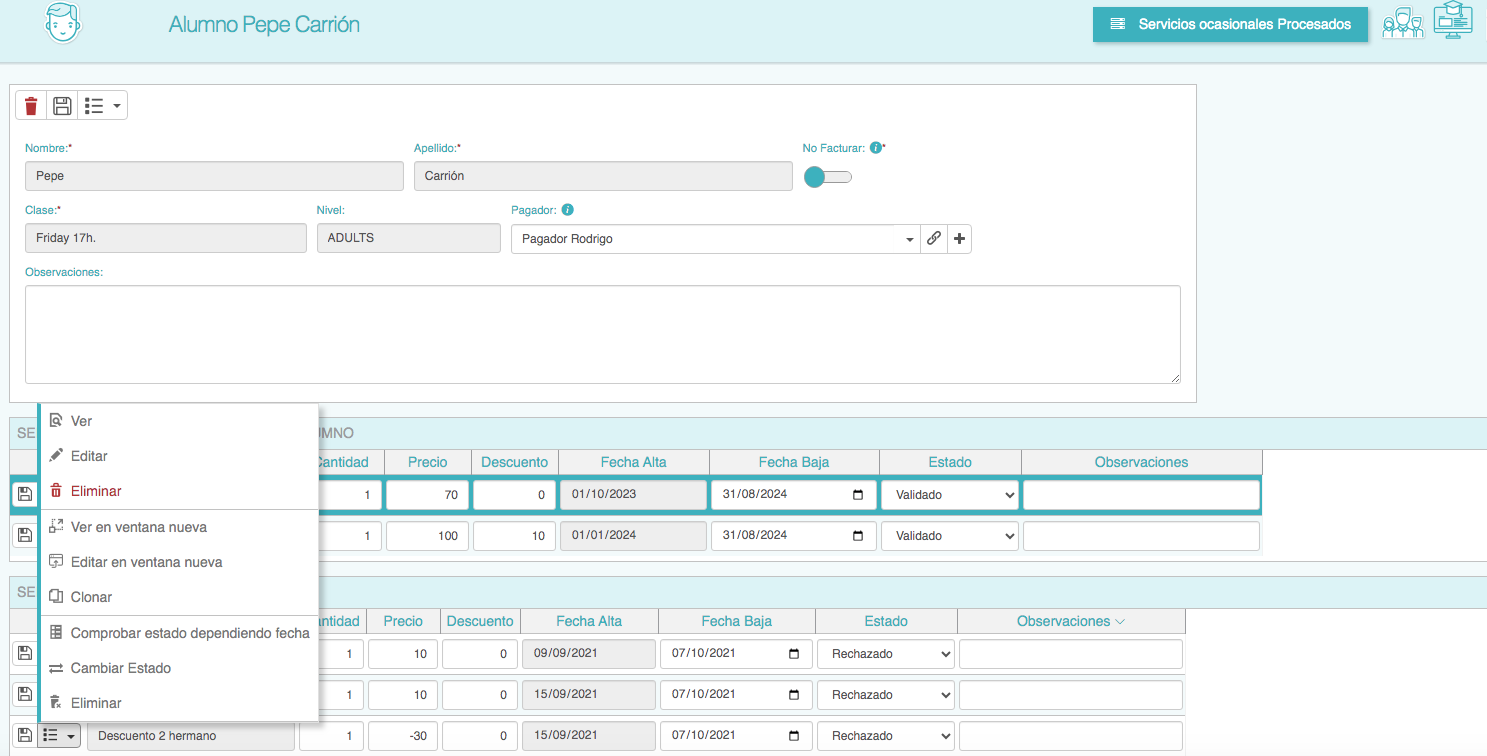The image size is (1487, 756).
Task: Open the Estado dropdown for the price 70 row
Action: [949, 495]
